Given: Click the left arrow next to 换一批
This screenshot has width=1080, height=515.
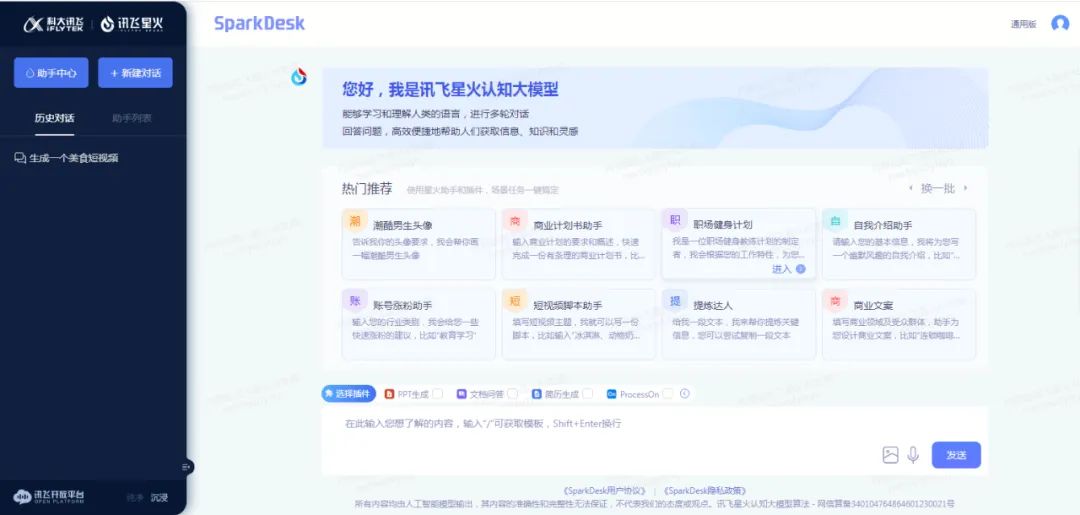Looking at the screenshot, I should pyautogui.click(x=912, y=188).
